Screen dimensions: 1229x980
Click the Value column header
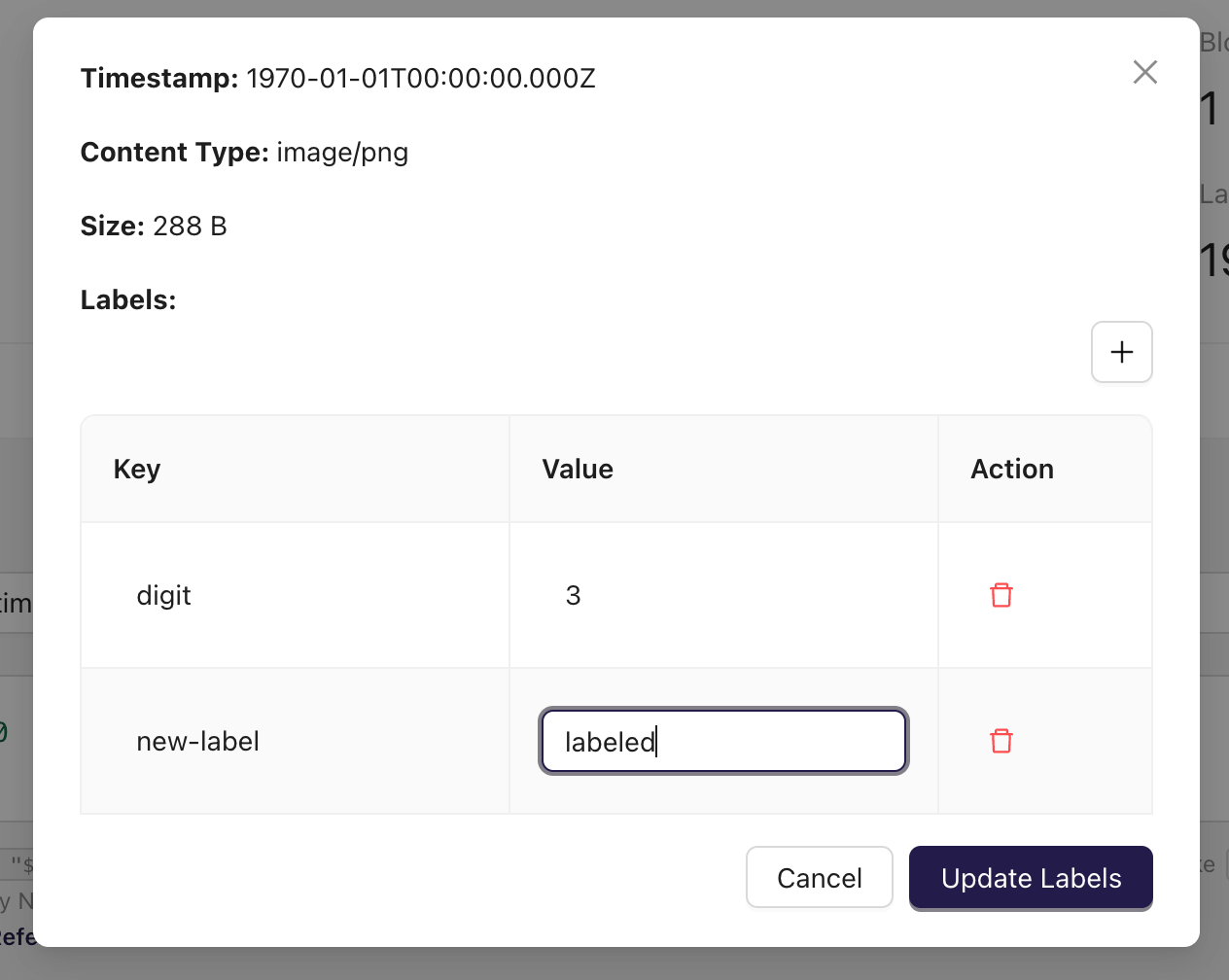[x=578, y=469]
